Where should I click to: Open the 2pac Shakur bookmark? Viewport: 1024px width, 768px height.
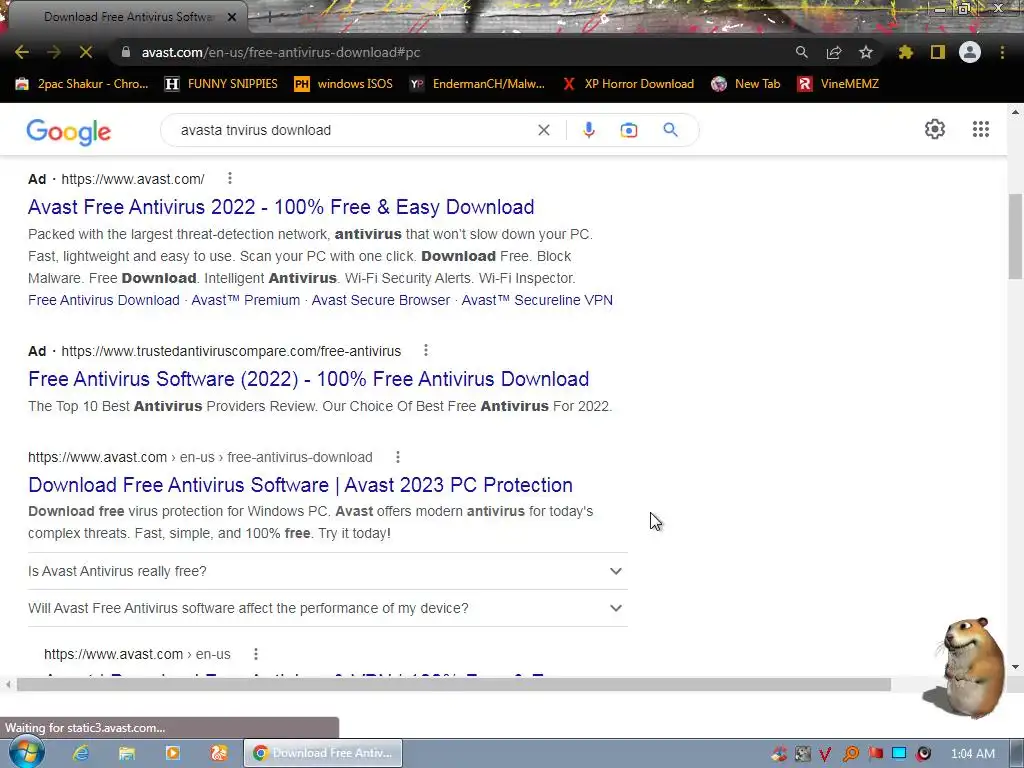coord(82,84)
